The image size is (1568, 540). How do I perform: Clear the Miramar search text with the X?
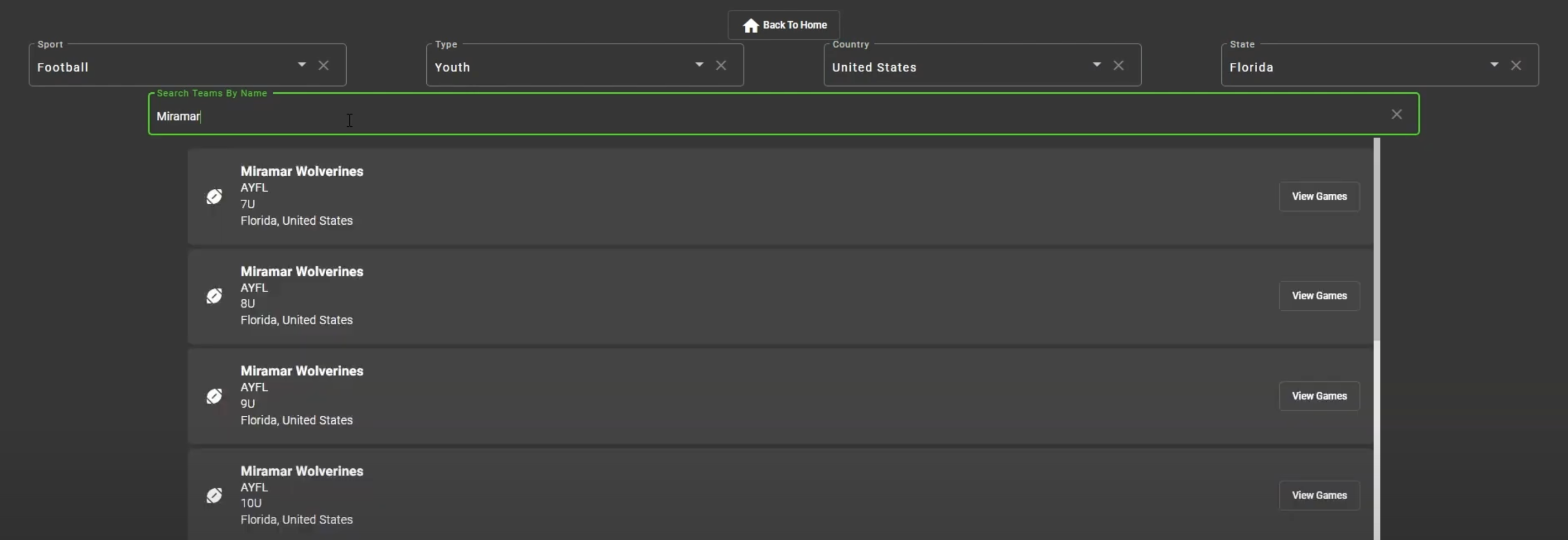click(x=1396, y=114)
